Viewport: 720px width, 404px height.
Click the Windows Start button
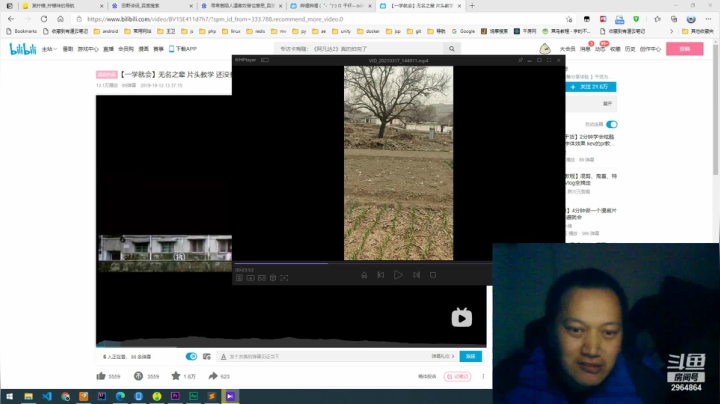click(x=9, y=396)
